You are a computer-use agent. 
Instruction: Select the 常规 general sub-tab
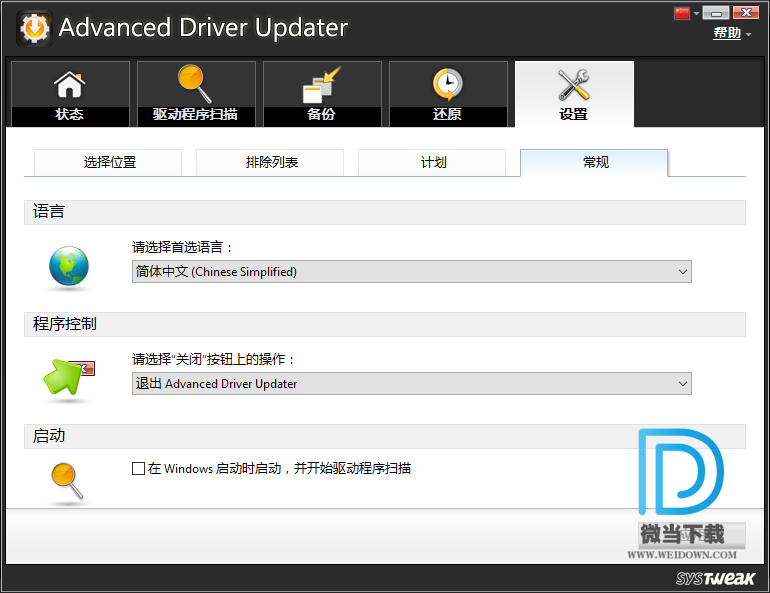594,162
